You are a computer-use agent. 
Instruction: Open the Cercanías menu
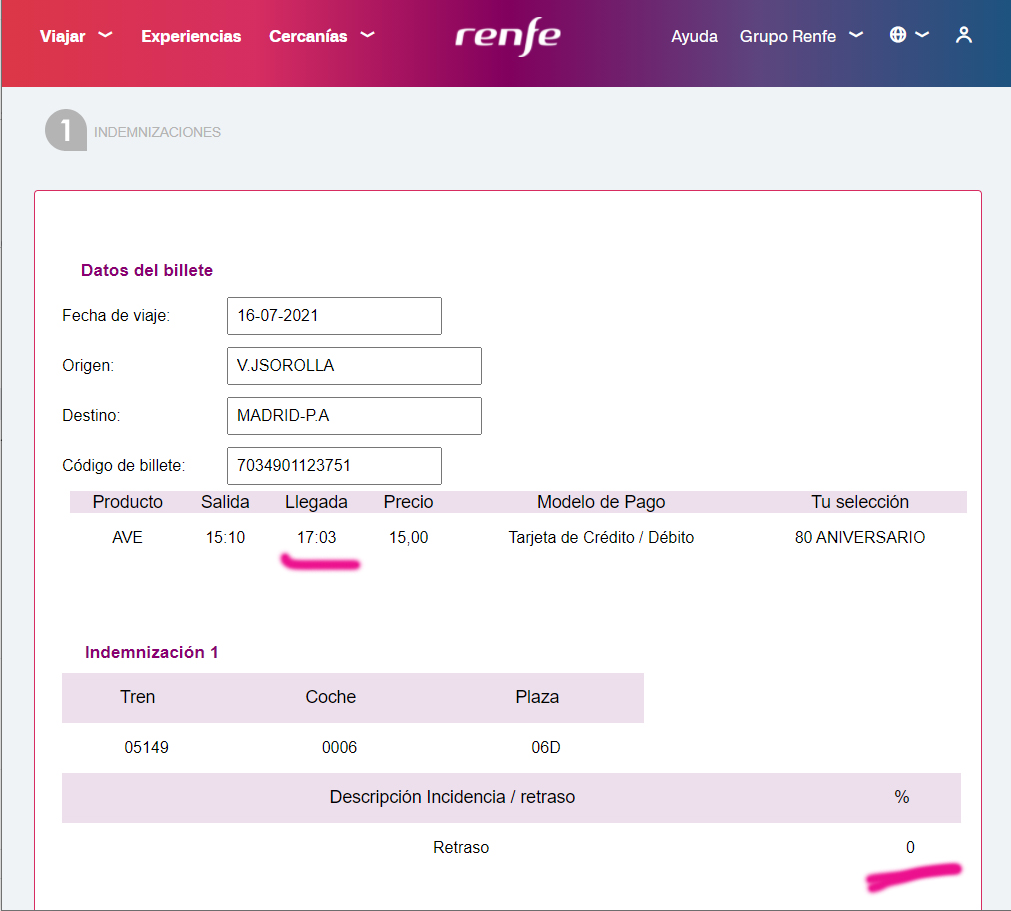coord(308,36)
